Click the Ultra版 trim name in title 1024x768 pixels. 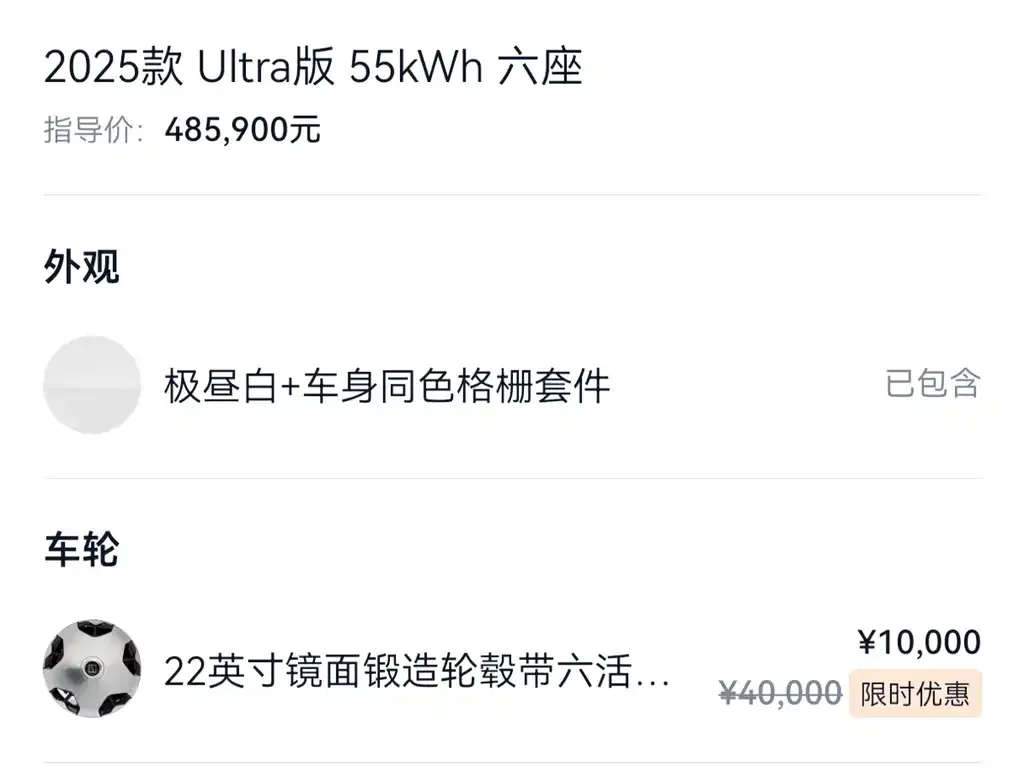click(266, 67)
